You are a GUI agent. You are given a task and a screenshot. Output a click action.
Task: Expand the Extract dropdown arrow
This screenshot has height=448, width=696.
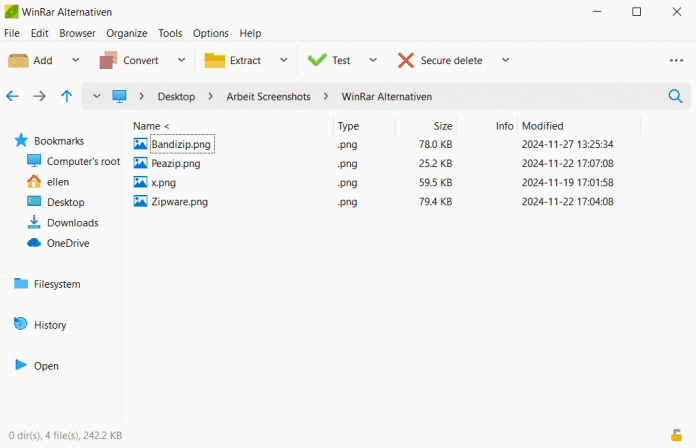pyautogui.click(x=284, y=60)
